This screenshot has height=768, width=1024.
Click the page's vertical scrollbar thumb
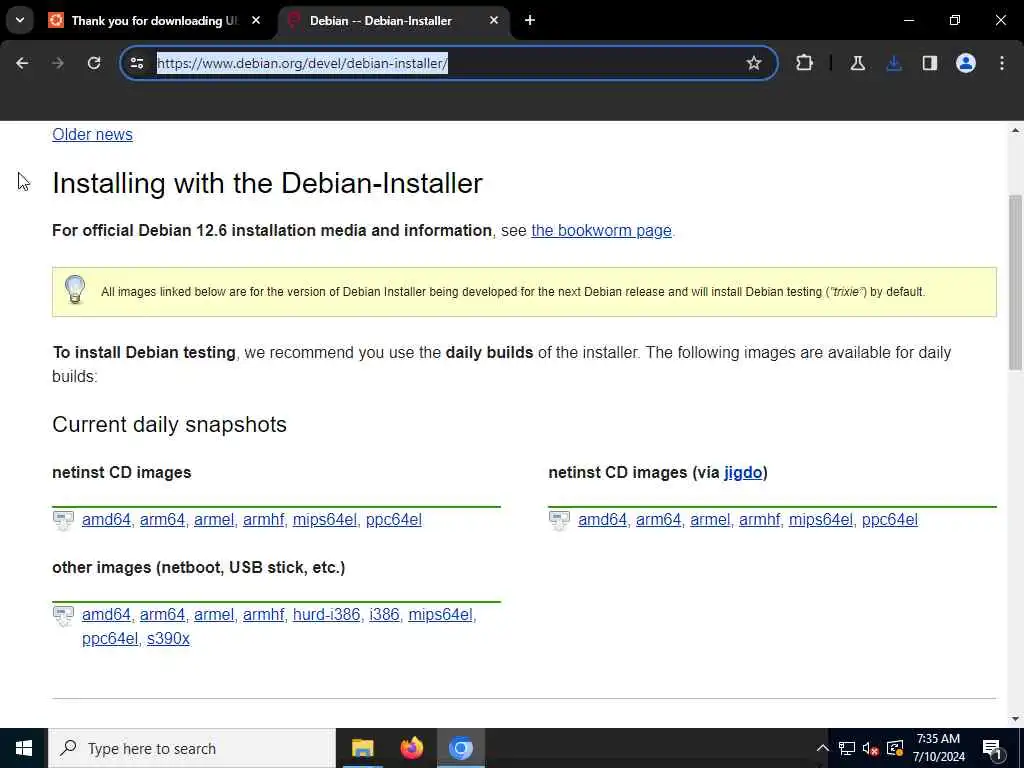click(x=1015, y=282)
